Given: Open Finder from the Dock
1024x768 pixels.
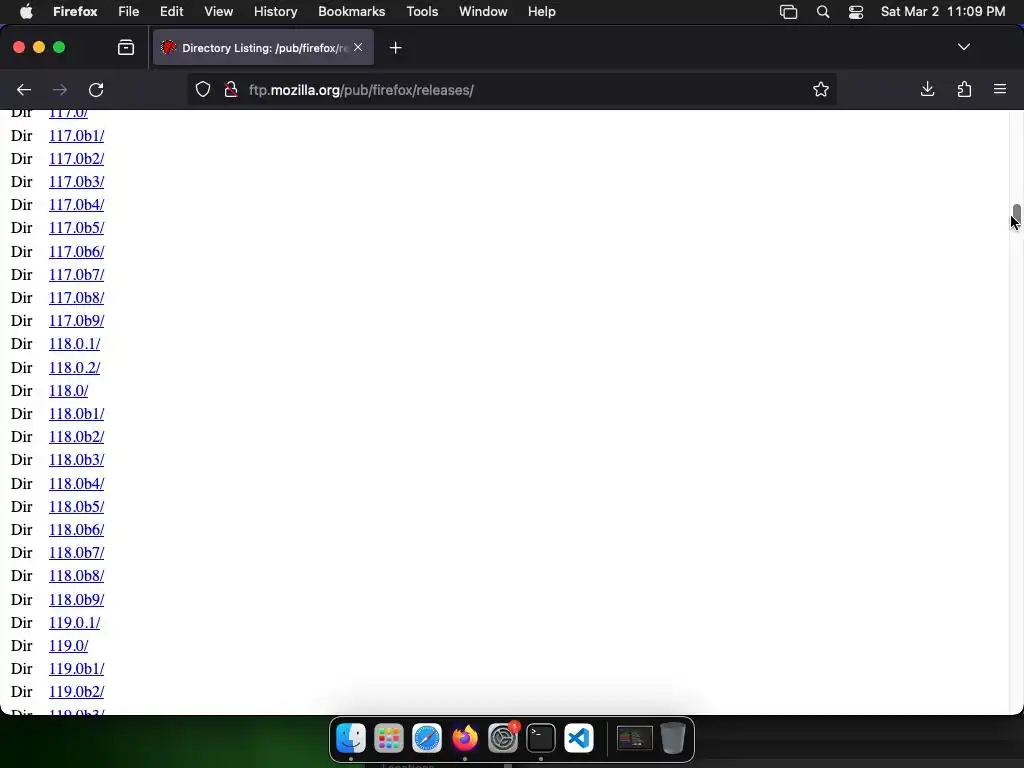Looking at the screenshot, I should (351, 738).
